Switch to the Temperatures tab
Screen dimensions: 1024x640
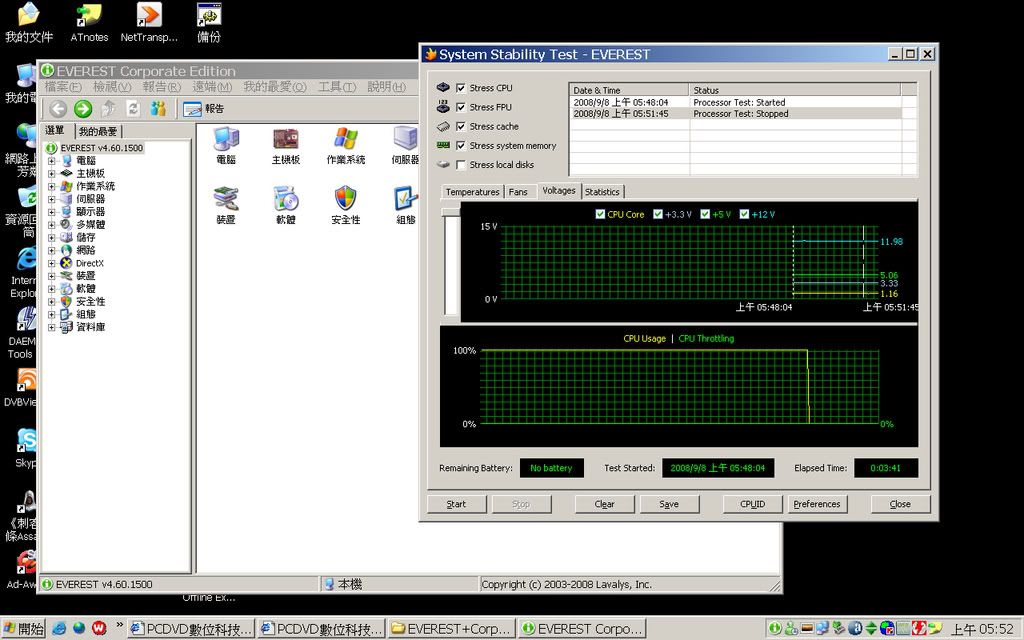coord(472,191)
